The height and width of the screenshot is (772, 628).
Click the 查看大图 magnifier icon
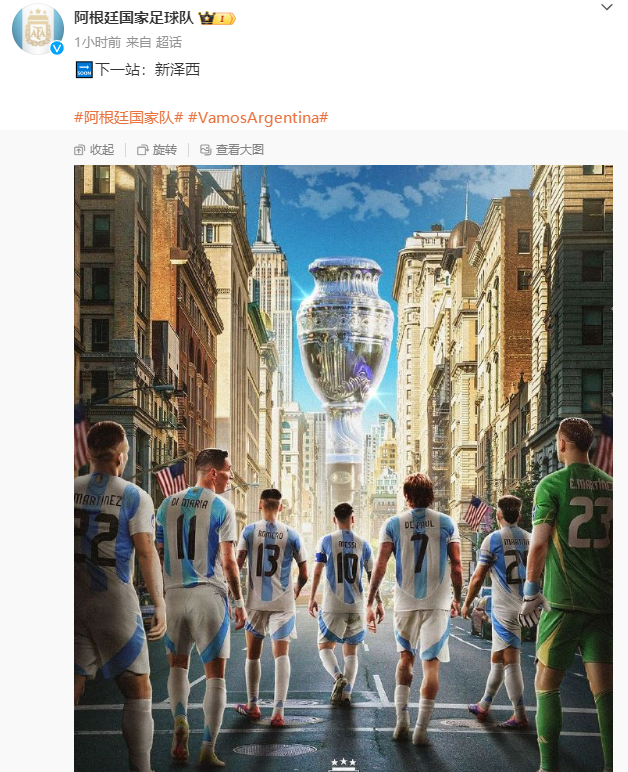(205, 150)
